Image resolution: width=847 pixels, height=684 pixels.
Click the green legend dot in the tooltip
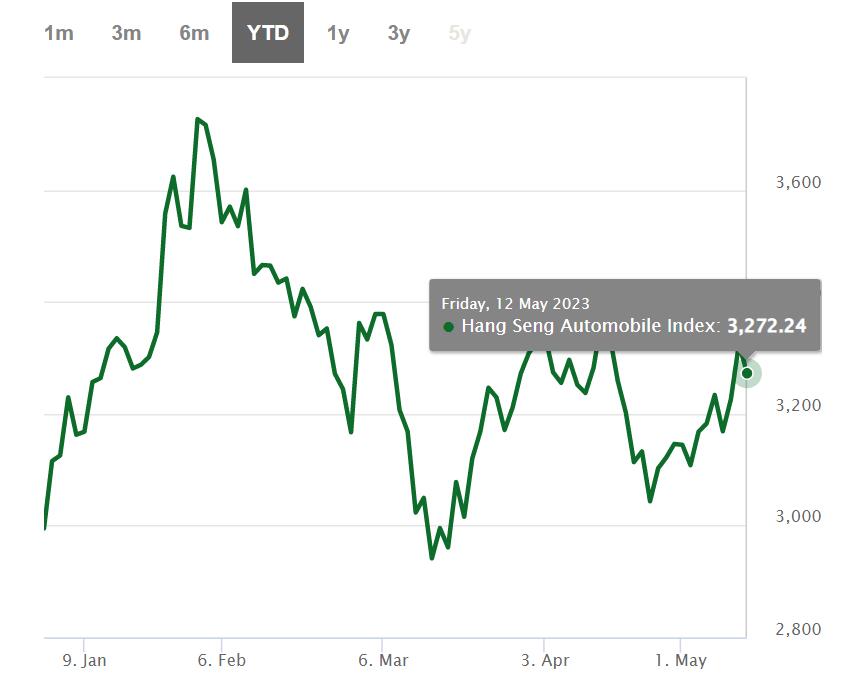(x=447, y=326)
